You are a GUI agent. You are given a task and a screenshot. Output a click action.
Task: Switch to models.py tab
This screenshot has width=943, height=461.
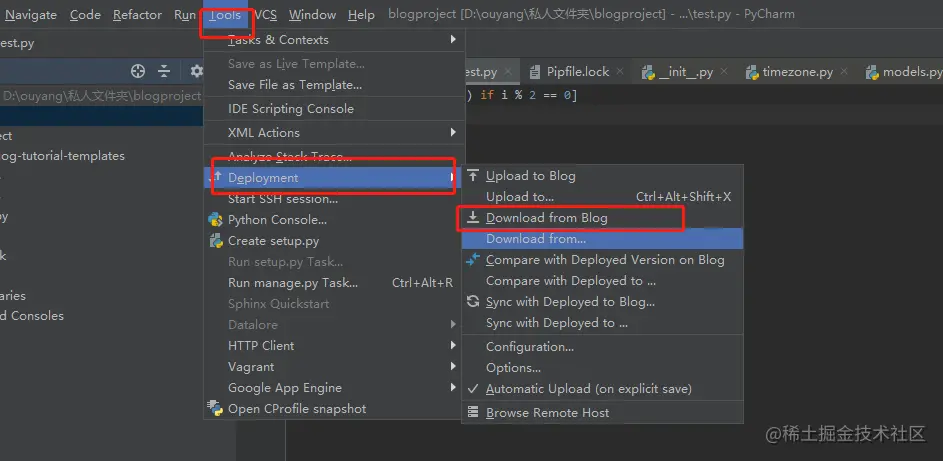coord(902,72)
